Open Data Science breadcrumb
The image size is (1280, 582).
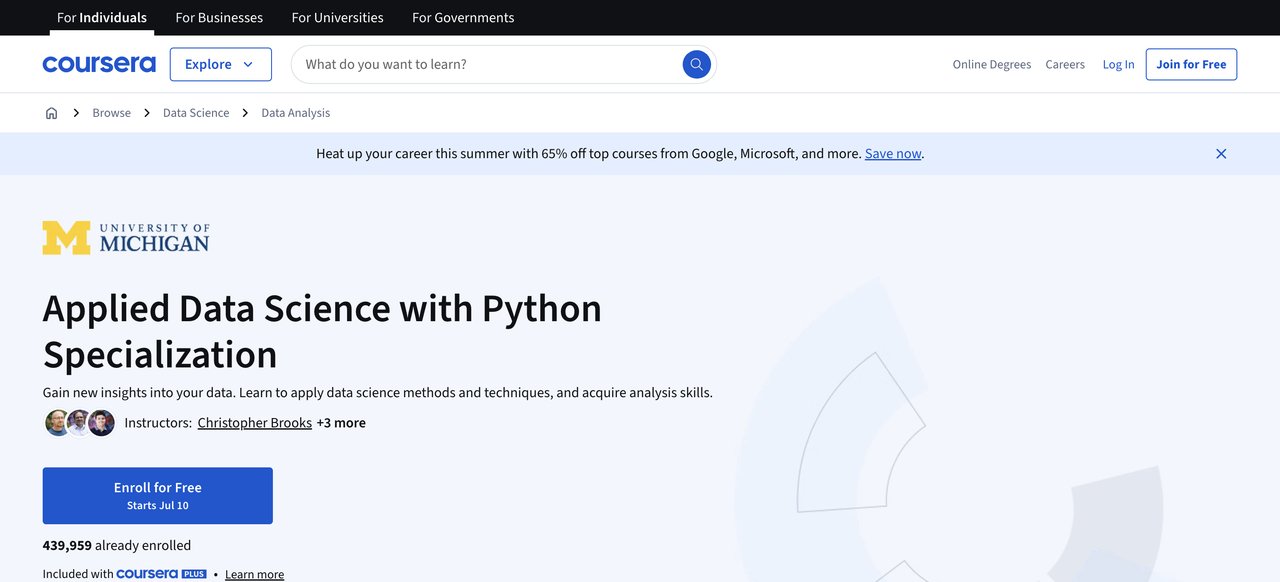click(x=196, y=113)
